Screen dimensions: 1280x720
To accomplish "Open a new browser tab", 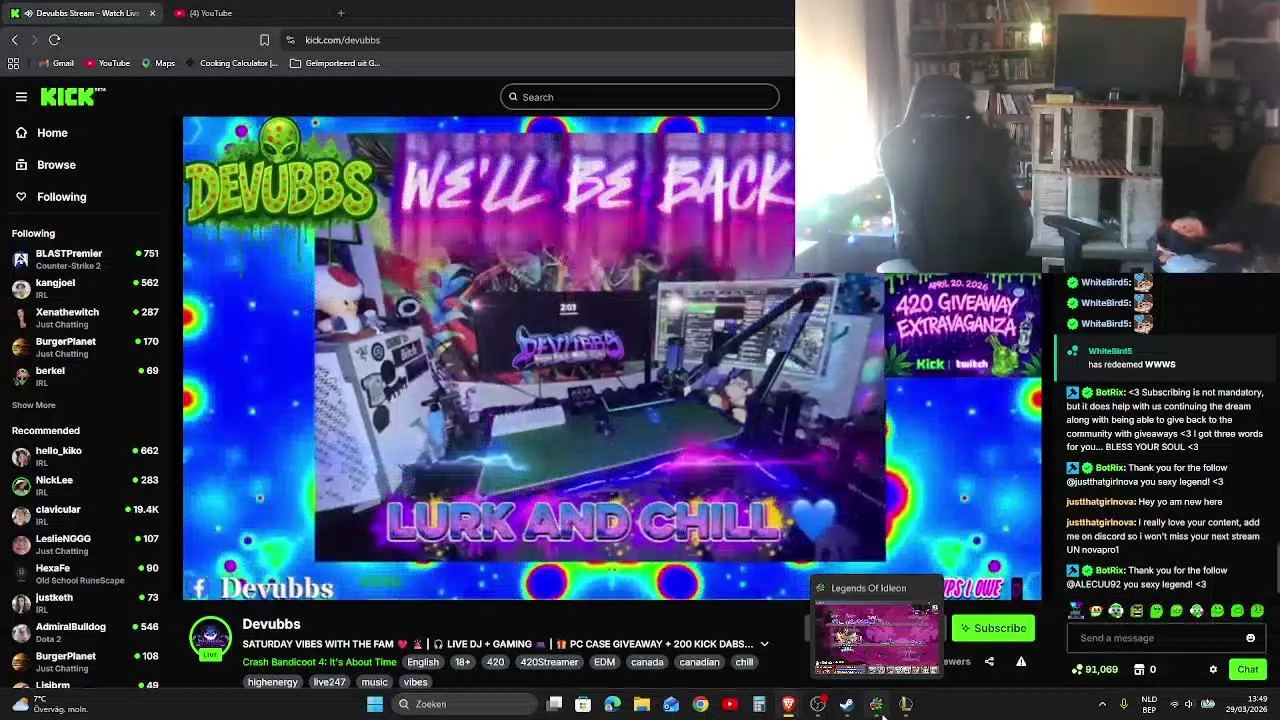I will [x=341, y=13].
